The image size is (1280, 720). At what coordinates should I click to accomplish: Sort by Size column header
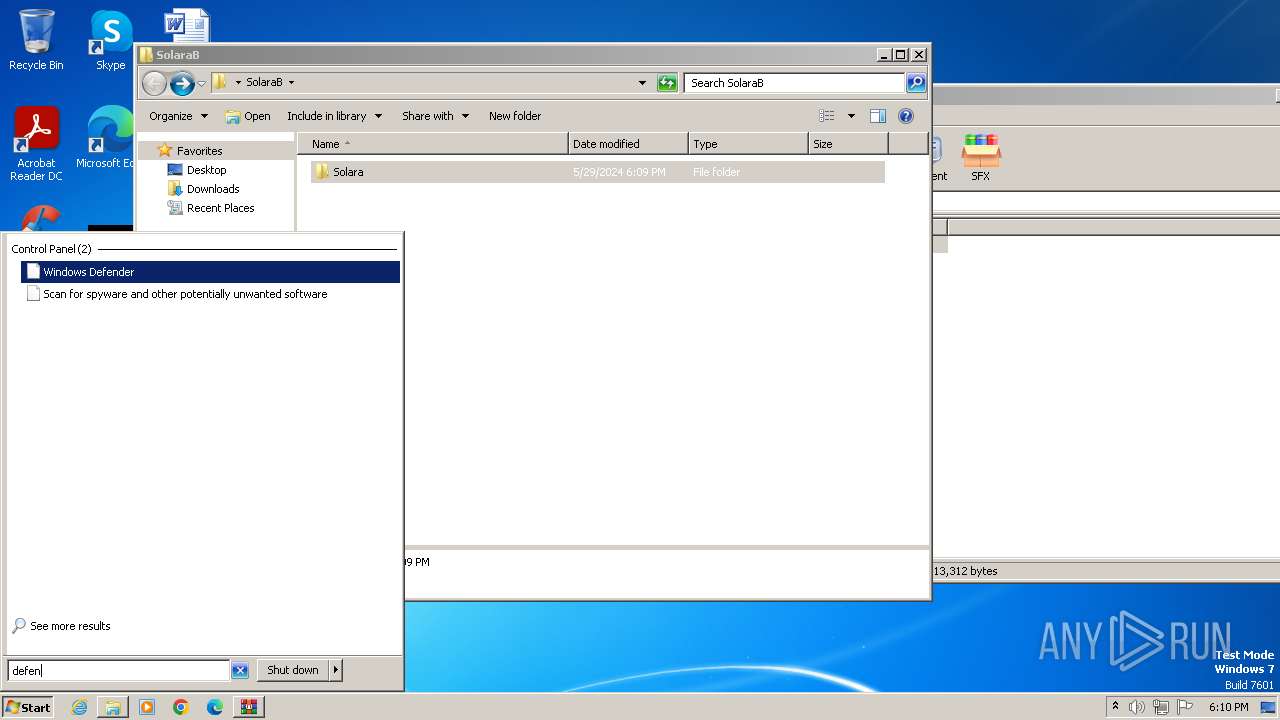point(848,144)
